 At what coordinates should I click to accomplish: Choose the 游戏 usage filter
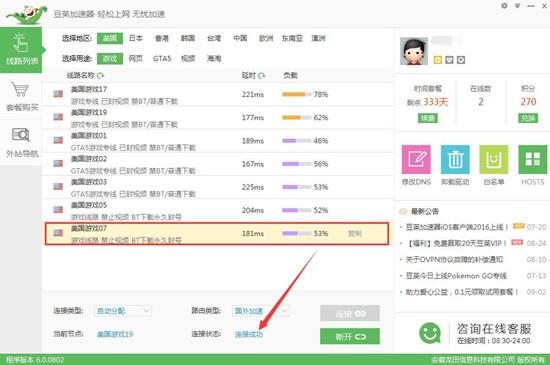110,59
